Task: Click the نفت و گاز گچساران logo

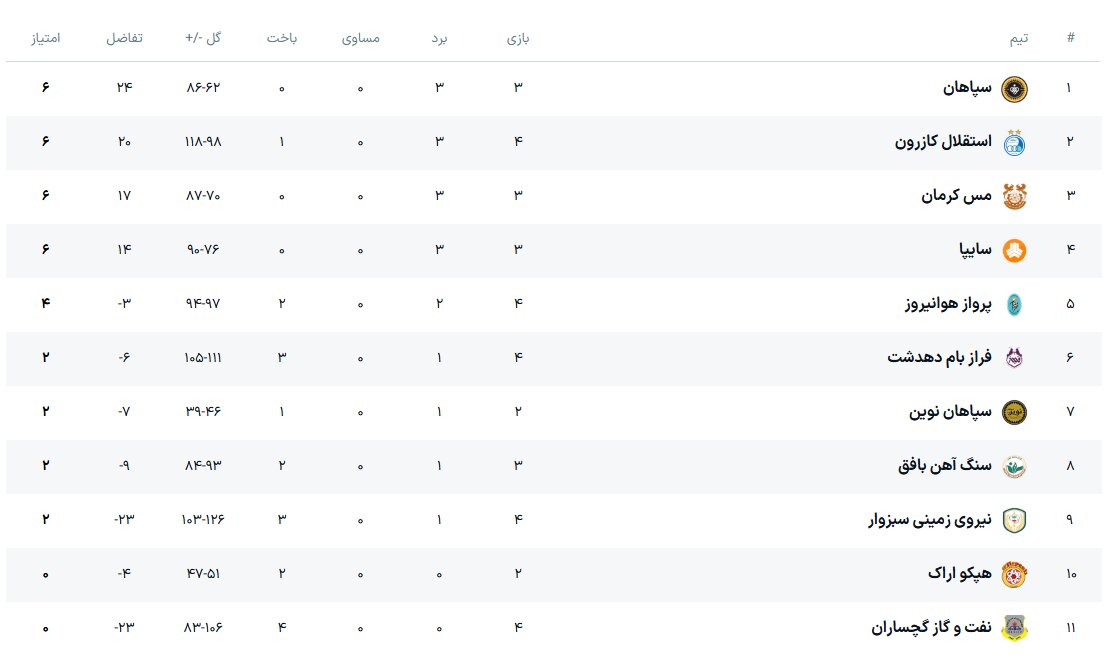Action: point(1014,628)
